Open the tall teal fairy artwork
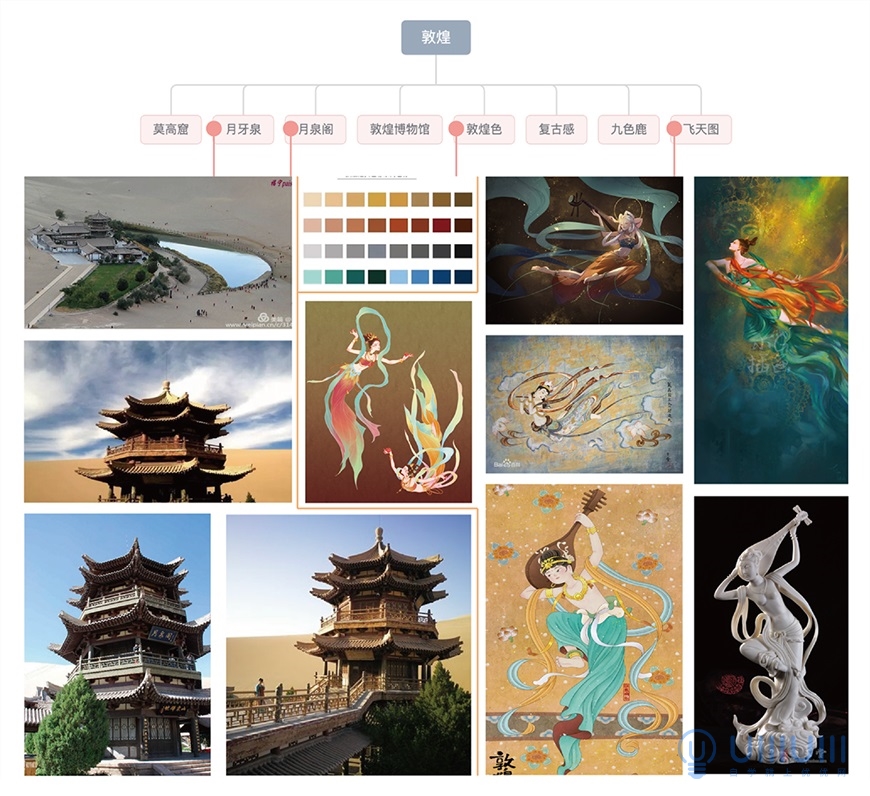The height and width of the screenshot is (796, 870). 771,330
